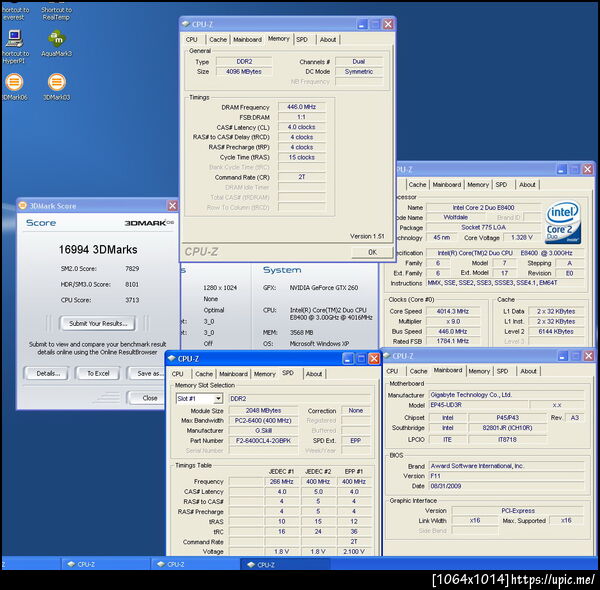Click Save as button in 3DMark Score
Image resolution: width=600 pixels, height=590 pixels.
coord(148,373)
